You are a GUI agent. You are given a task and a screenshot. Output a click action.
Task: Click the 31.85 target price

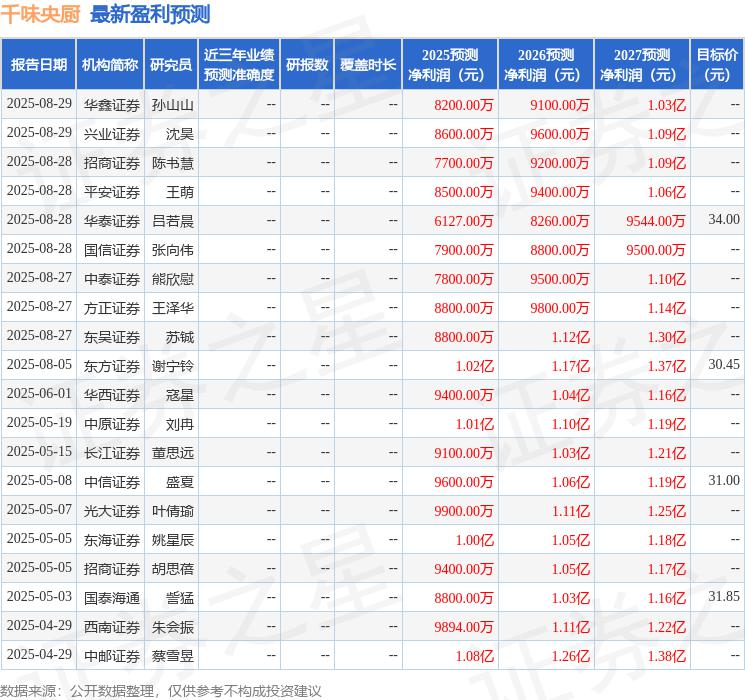click(x=724, y=596)
